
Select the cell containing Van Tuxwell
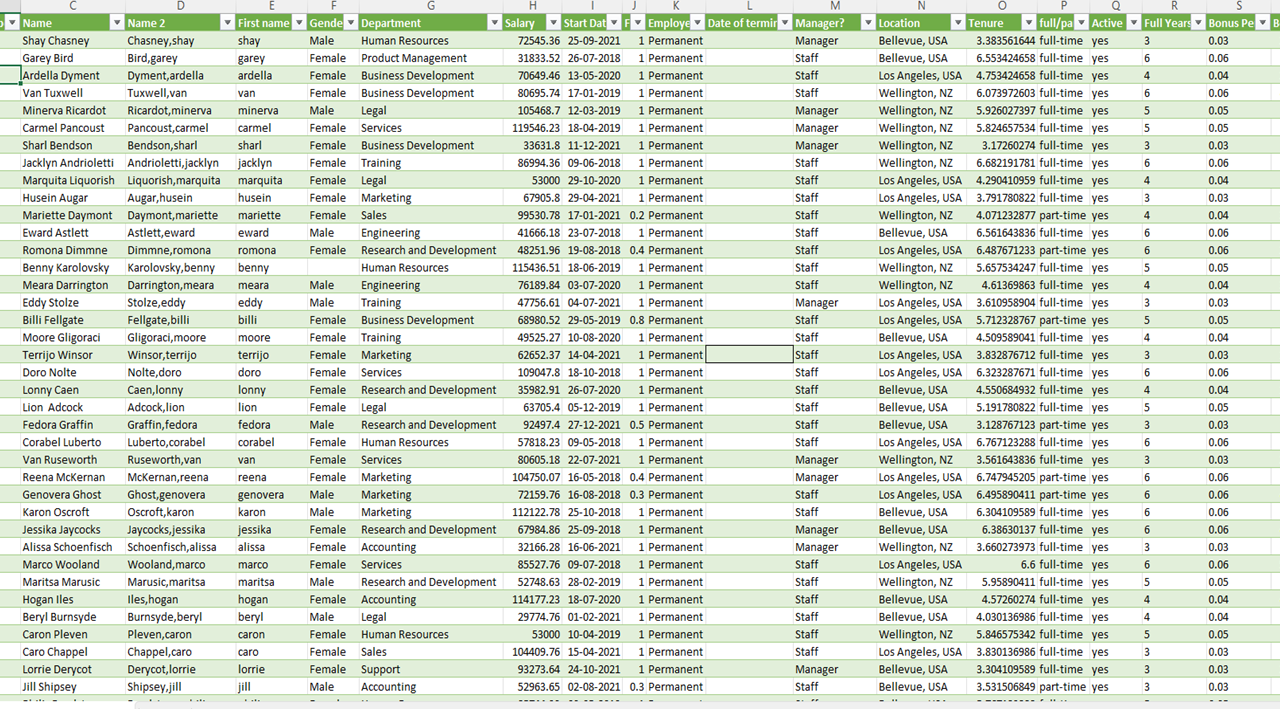coord(72,93)
